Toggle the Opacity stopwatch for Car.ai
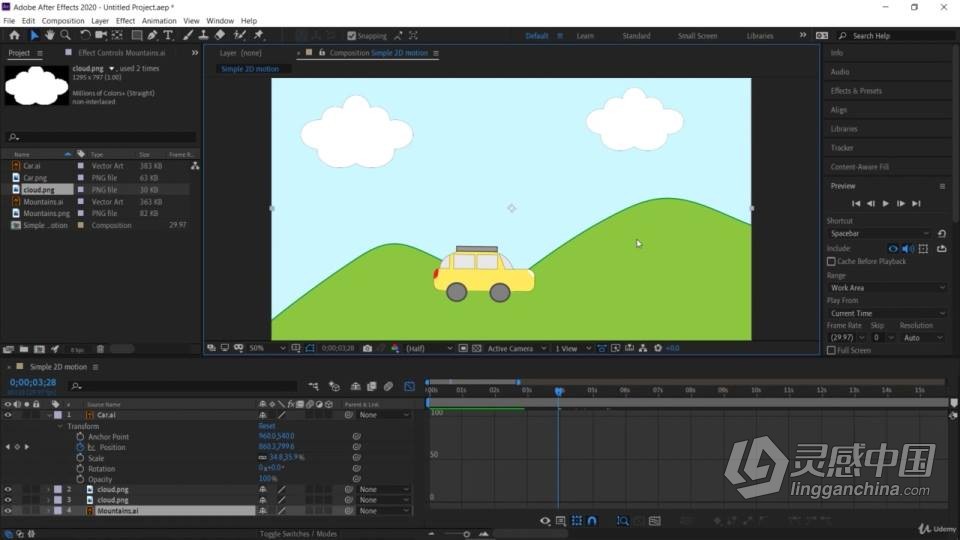 click(x=80, y=479)
